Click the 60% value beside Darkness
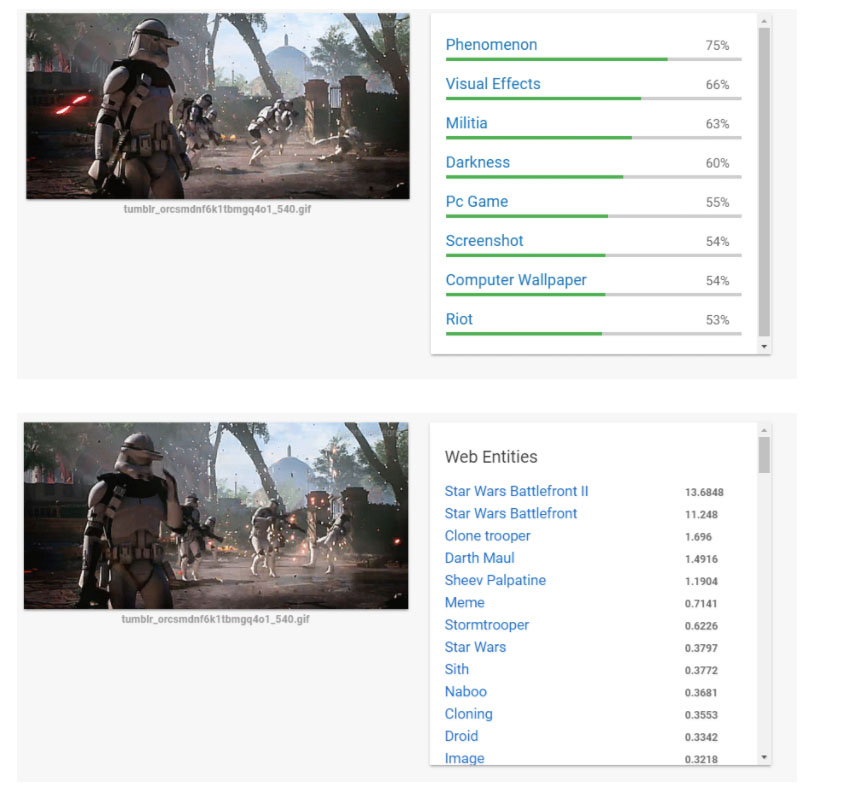 point(717,164)
